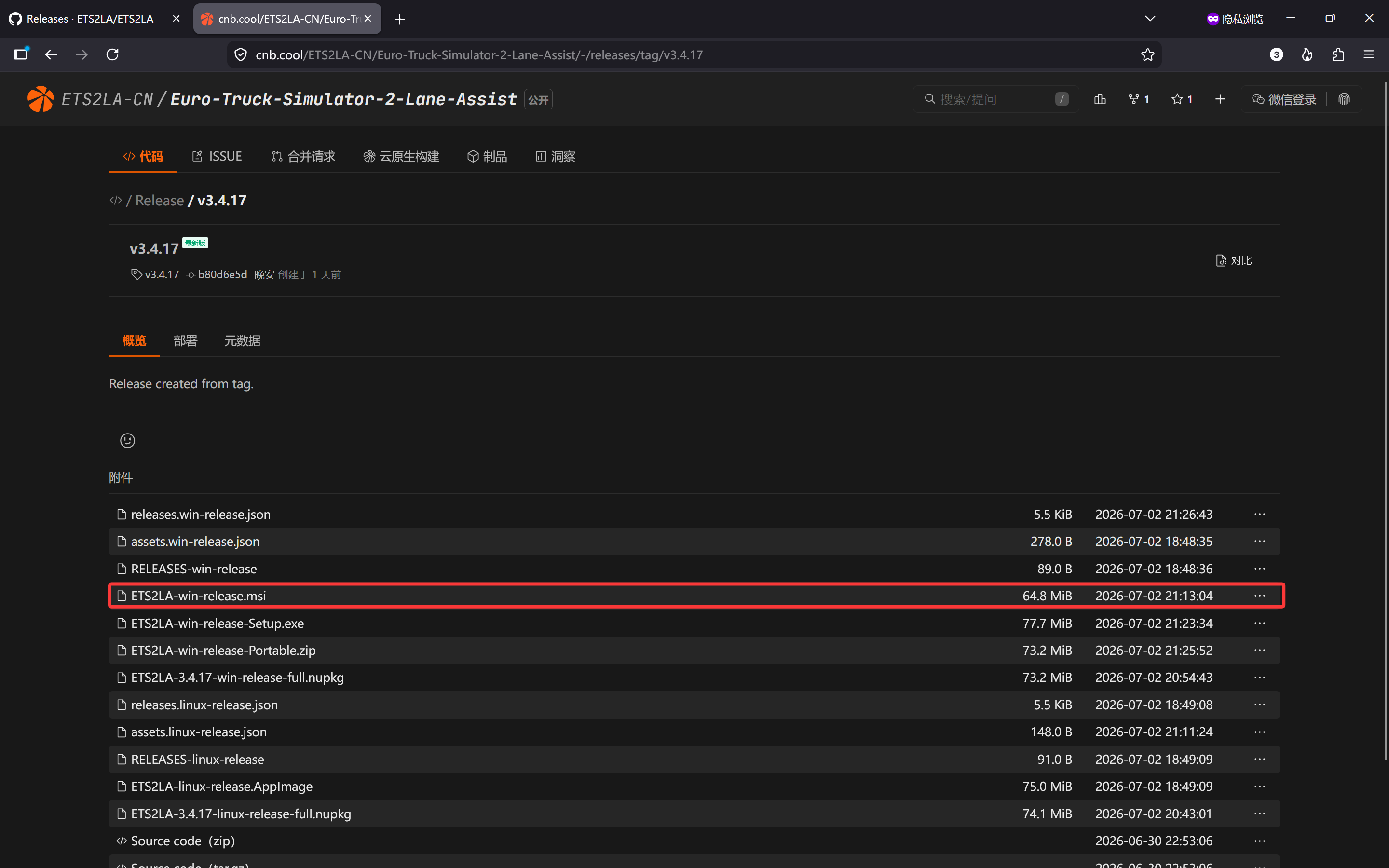Download ETS2LA-win-release-Portable.zip
The height and width of the screenshot is (868, 1389).
[223, 651]
